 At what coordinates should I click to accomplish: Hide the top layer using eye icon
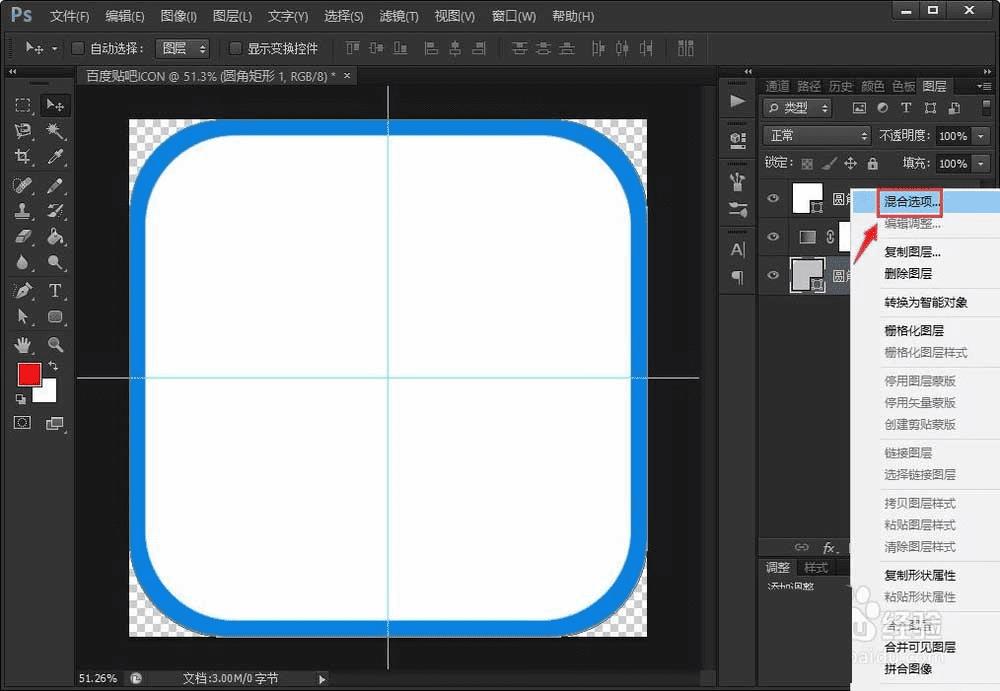(772, 199)
